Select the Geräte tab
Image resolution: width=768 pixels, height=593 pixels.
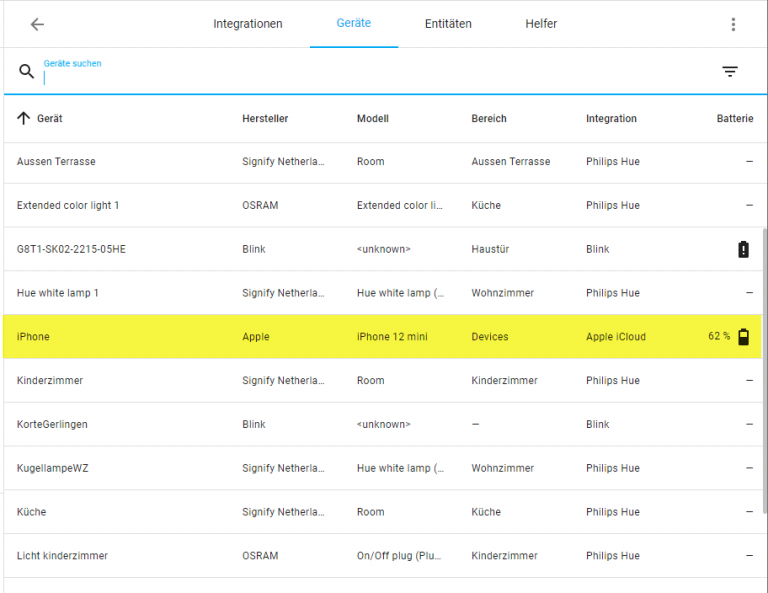[x=354, y=24]
